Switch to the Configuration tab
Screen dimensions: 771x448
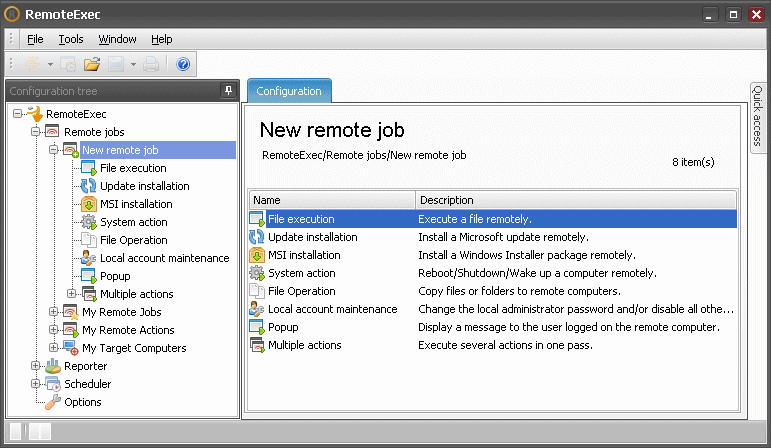click(289, 91)
